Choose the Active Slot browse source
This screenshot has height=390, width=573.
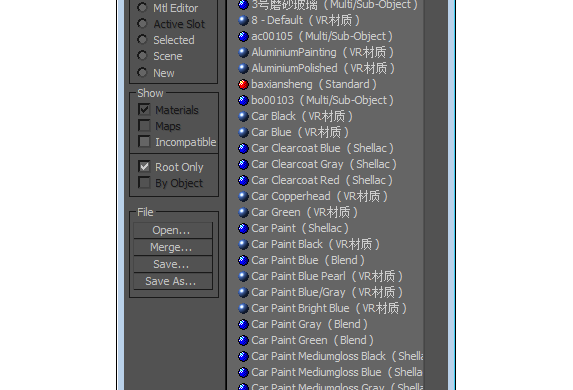pyautogui.click(x=142, y=24)
